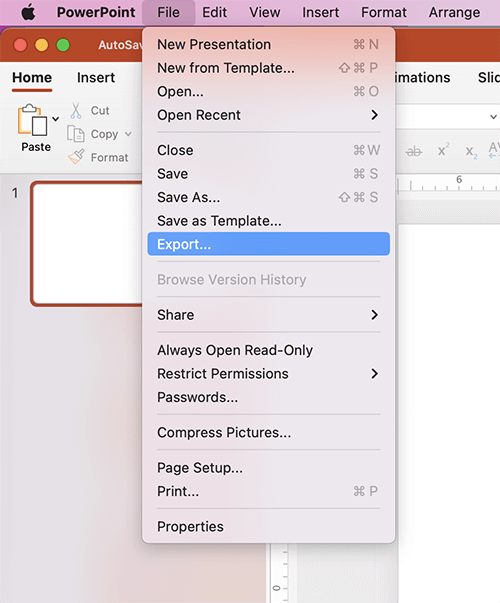
Task: Choose Properties in File menu
Action: 268,526
